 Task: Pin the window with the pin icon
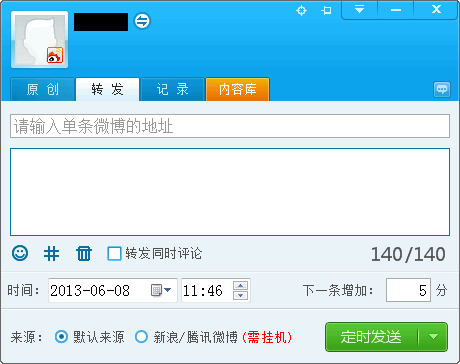[x=326, y=10]
